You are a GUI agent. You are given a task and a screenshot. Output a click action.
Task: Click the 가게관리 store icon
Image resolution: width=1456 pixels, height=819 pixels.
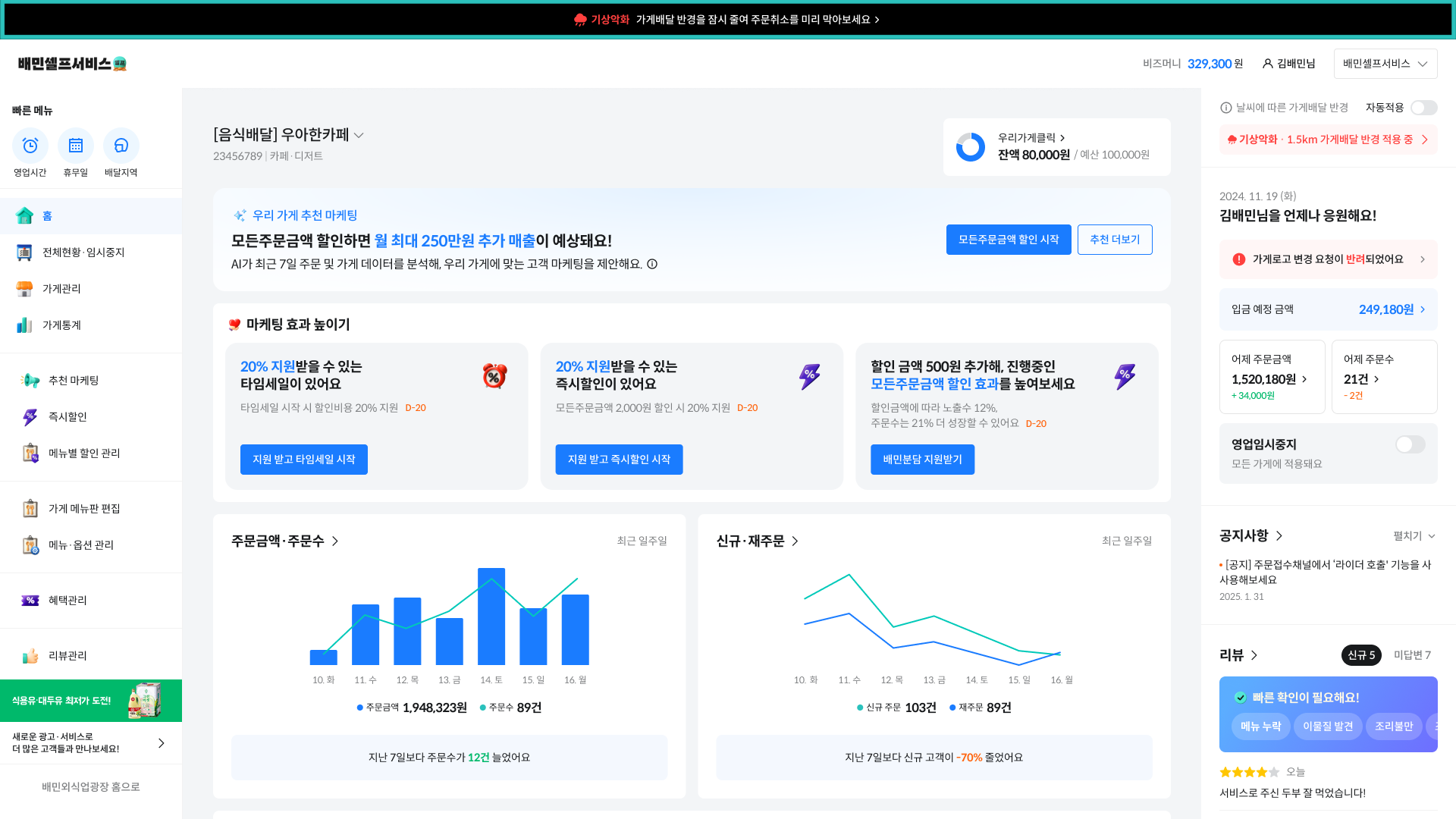point(24,289)
